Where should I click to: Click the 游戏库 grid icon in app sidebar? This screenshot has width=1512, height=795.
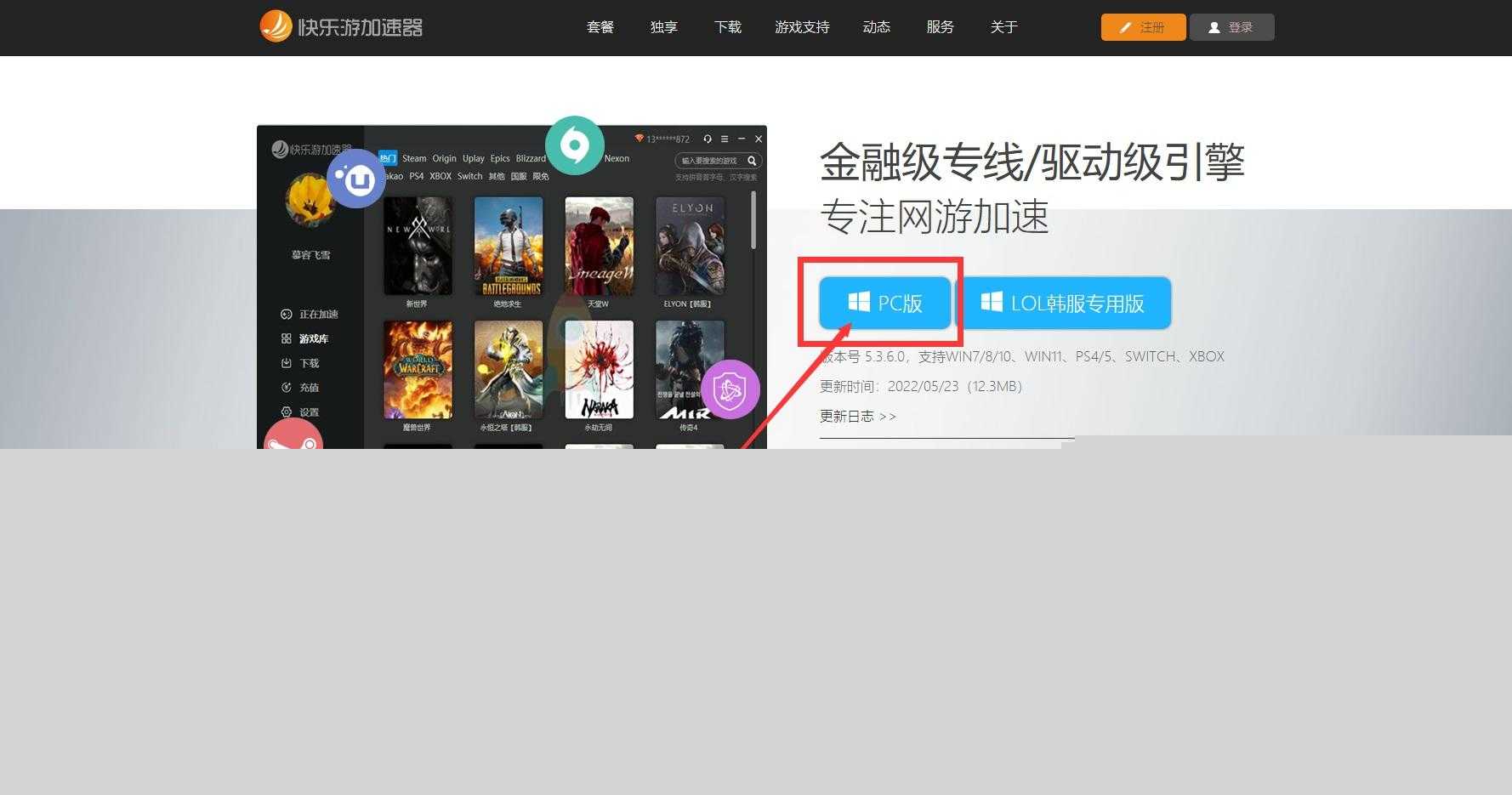pyautogui.click(x=287, y=338)
